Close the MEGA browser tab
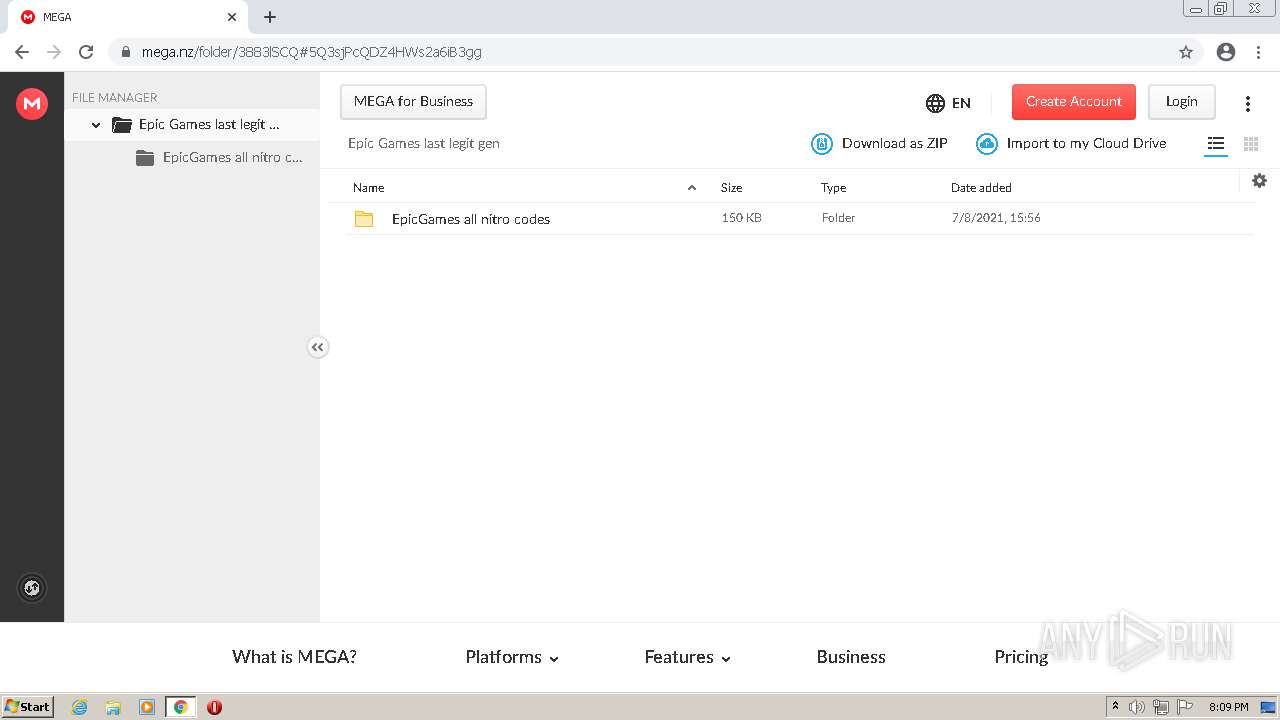The width and height of the screenshot is (1280, 720). coord(232,17)
